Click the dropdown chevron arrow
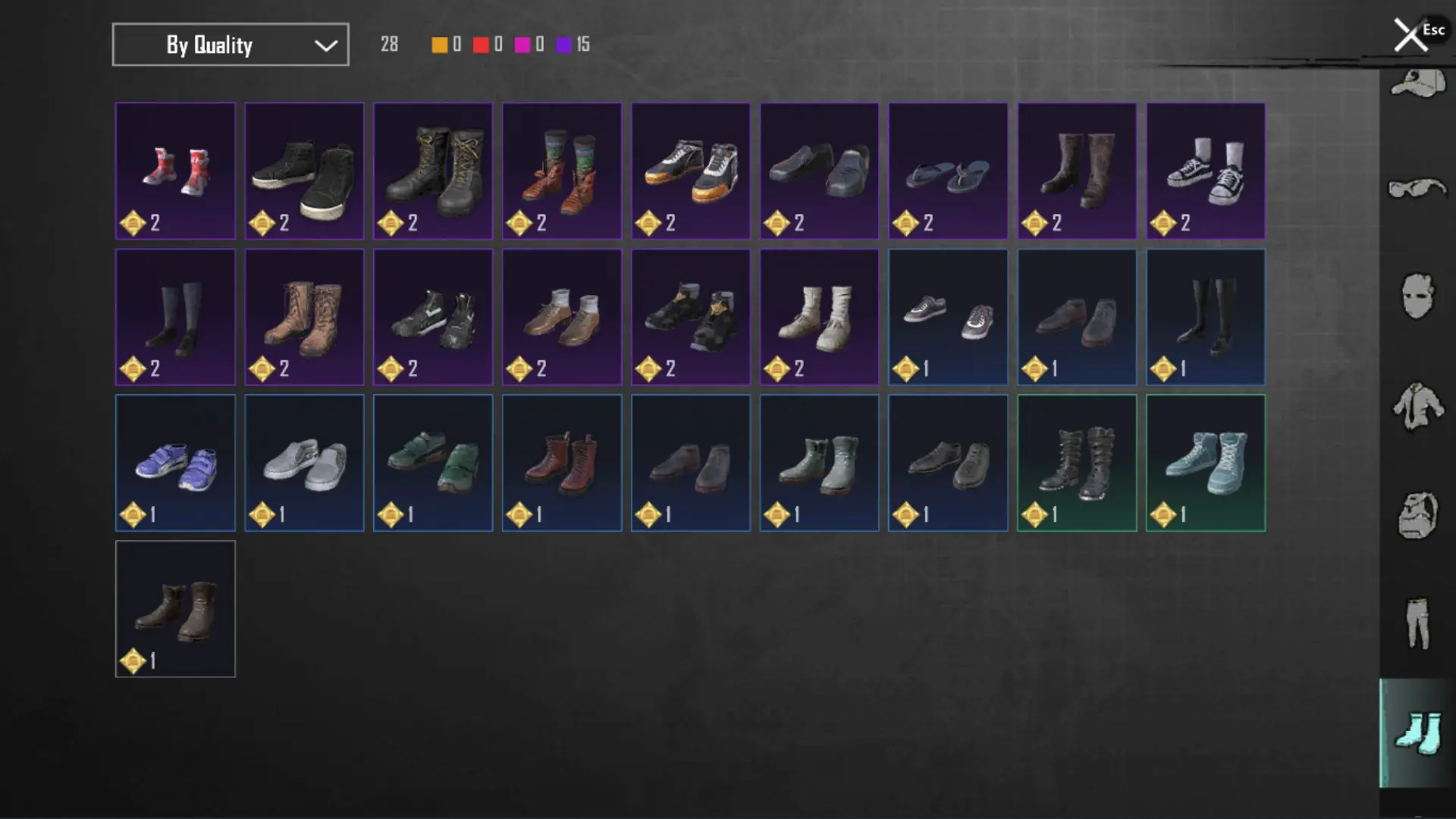 pyautogui.click(x=326, y=45)
